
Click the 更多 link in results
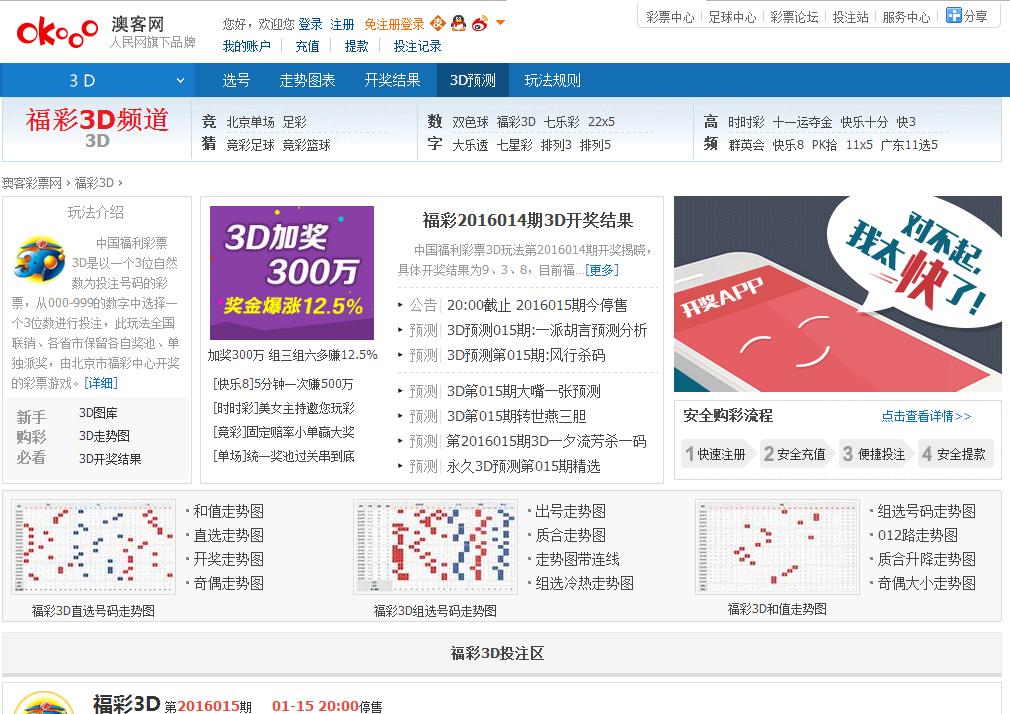pyautogui.click(x=602, y=270)
